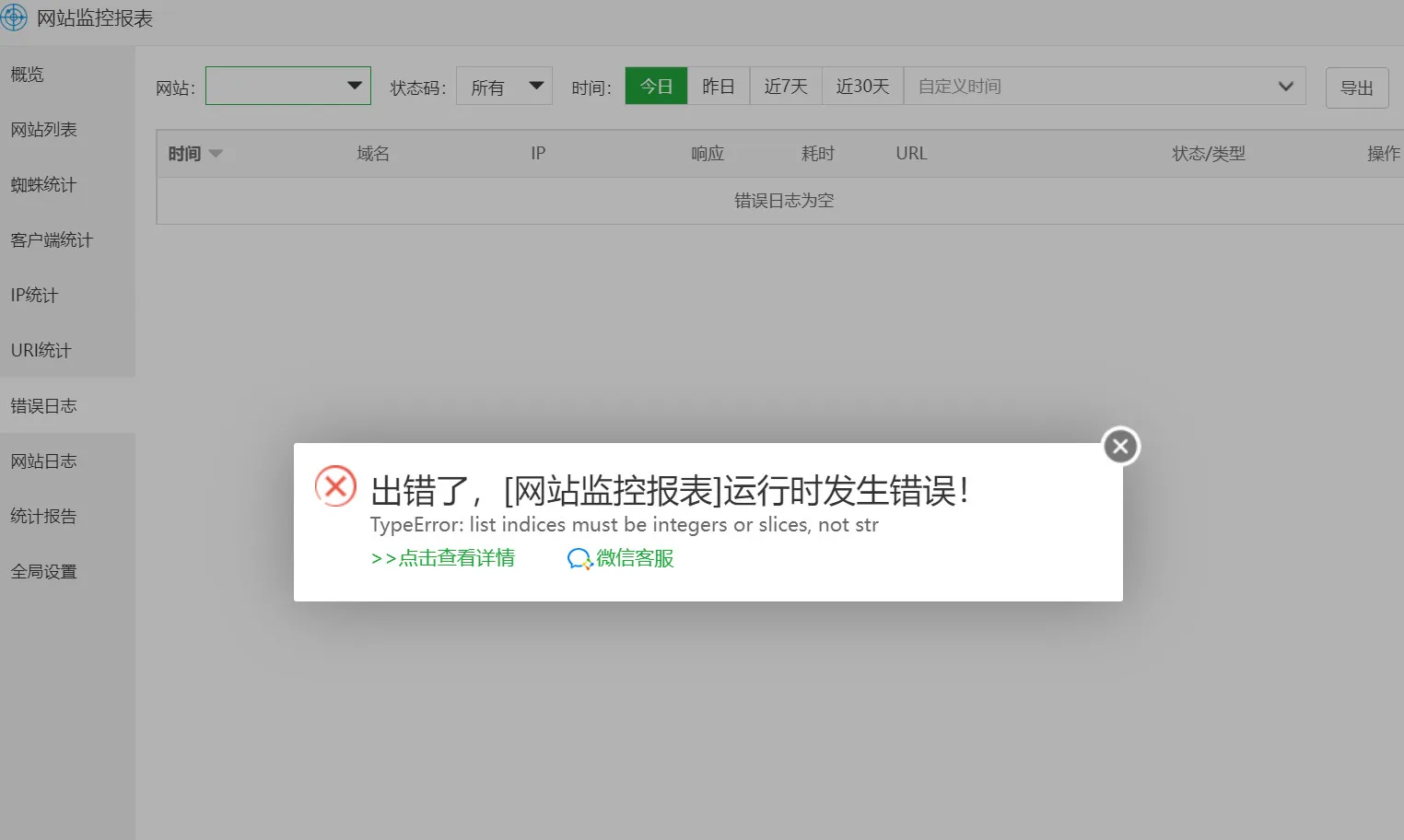1404x840 pixels.
Task: Click the URL column header
Action: [x=912, y=154]
